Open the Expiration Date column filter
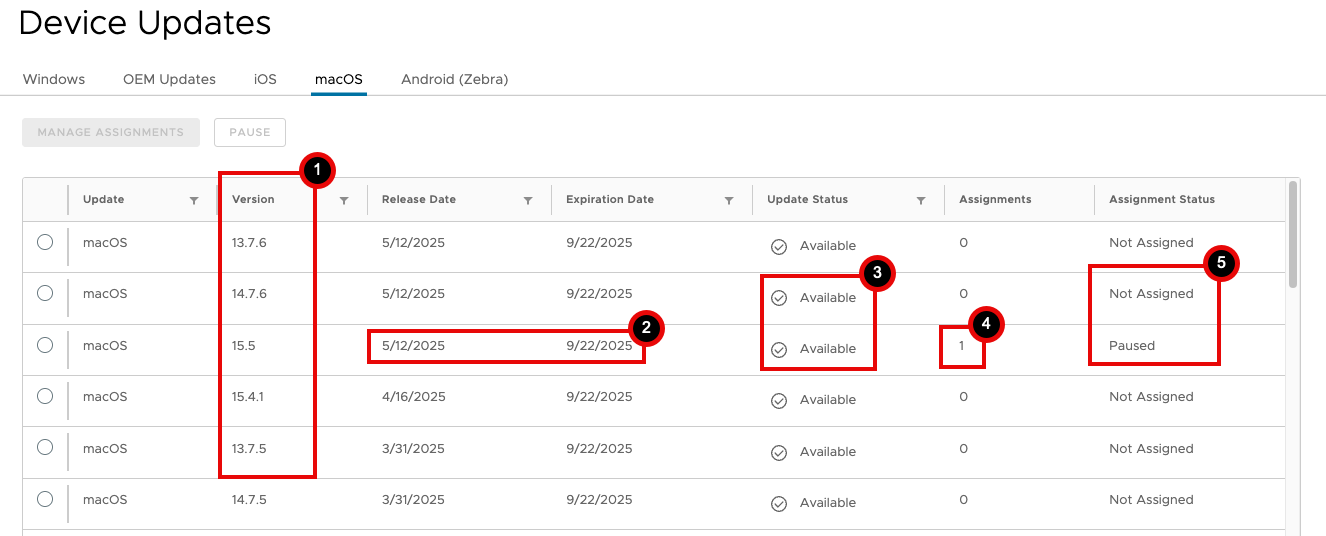The image size is (1326, 536). point(729,201)
